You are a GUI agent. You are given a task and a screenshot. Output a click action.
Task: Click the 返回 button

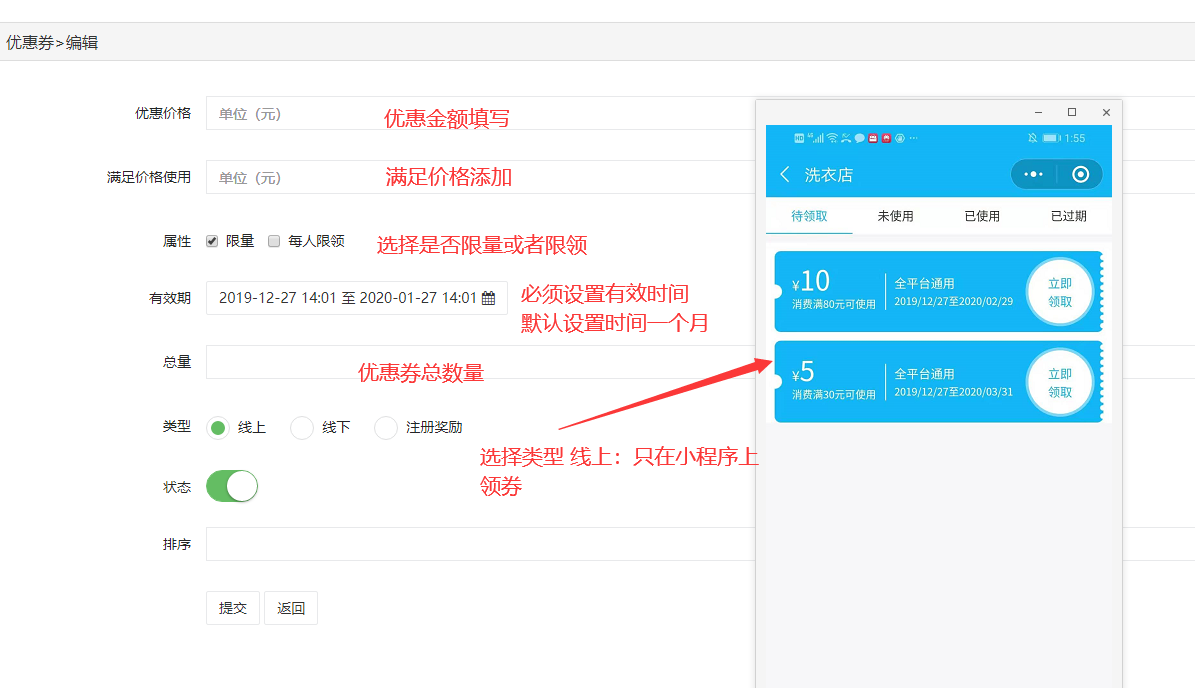[290, 608]
